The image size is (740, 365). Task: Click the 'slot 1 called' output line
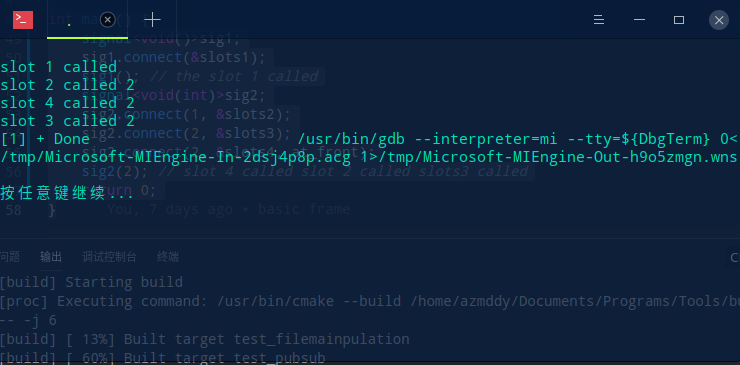[59, 67]
